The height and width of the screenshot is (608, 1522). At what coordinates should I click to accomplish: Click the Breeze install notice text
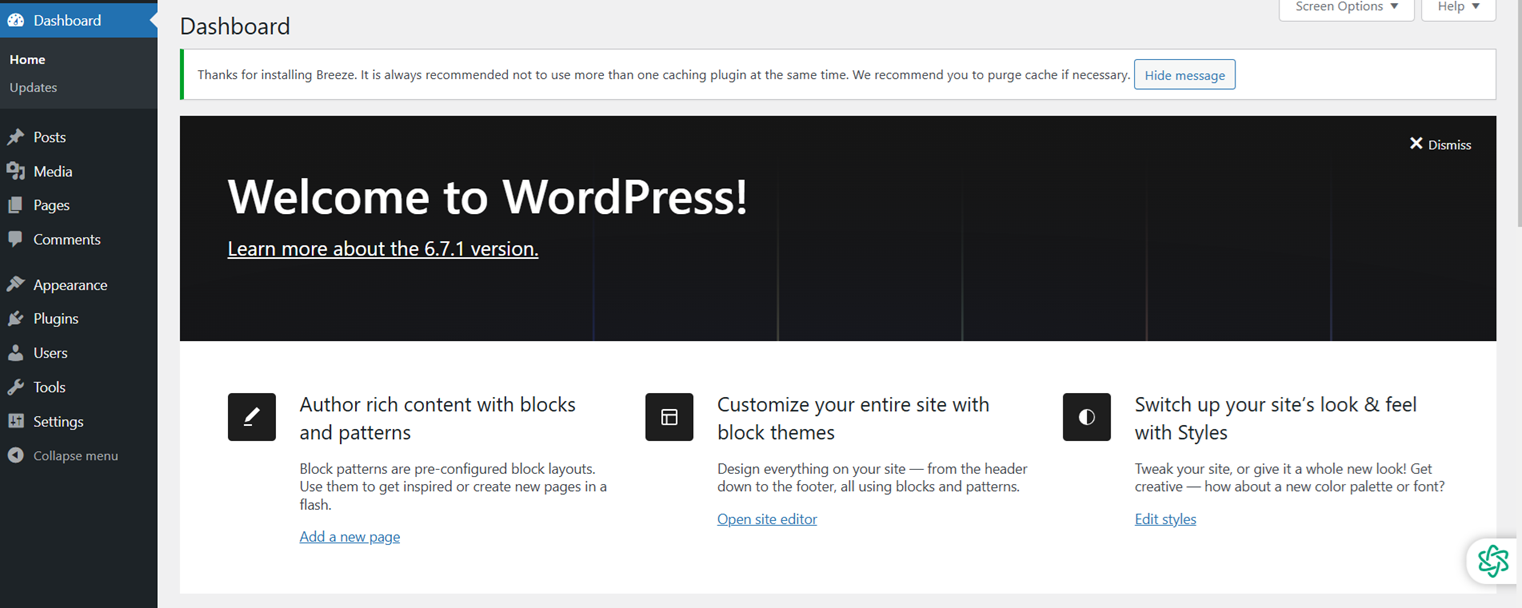click(664, 75)
